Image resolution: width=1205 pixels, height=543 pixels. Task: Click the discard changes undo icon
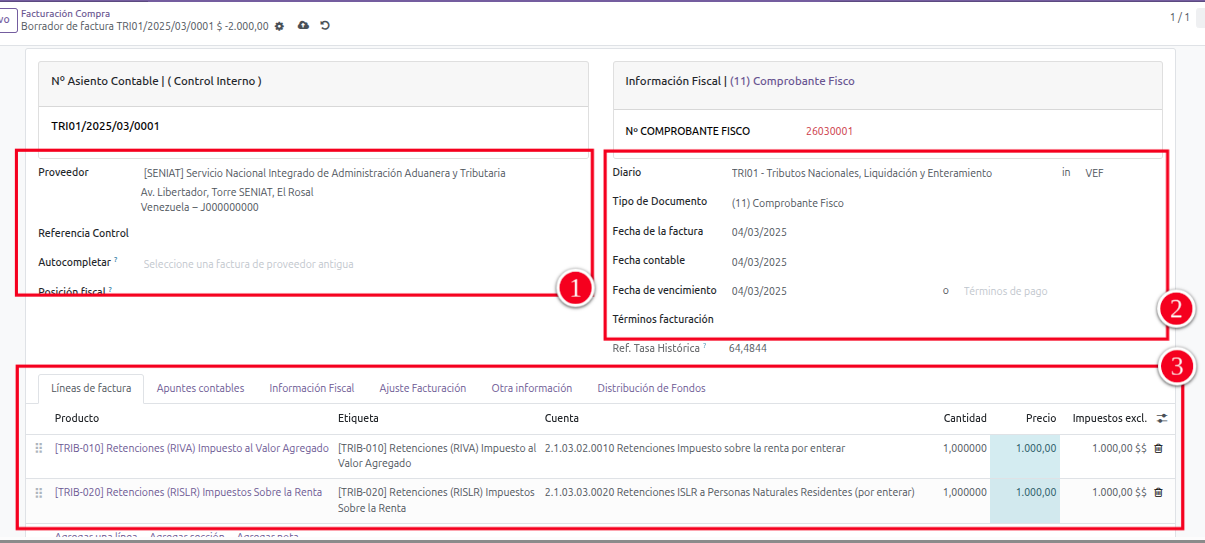(x=325, y=26)
